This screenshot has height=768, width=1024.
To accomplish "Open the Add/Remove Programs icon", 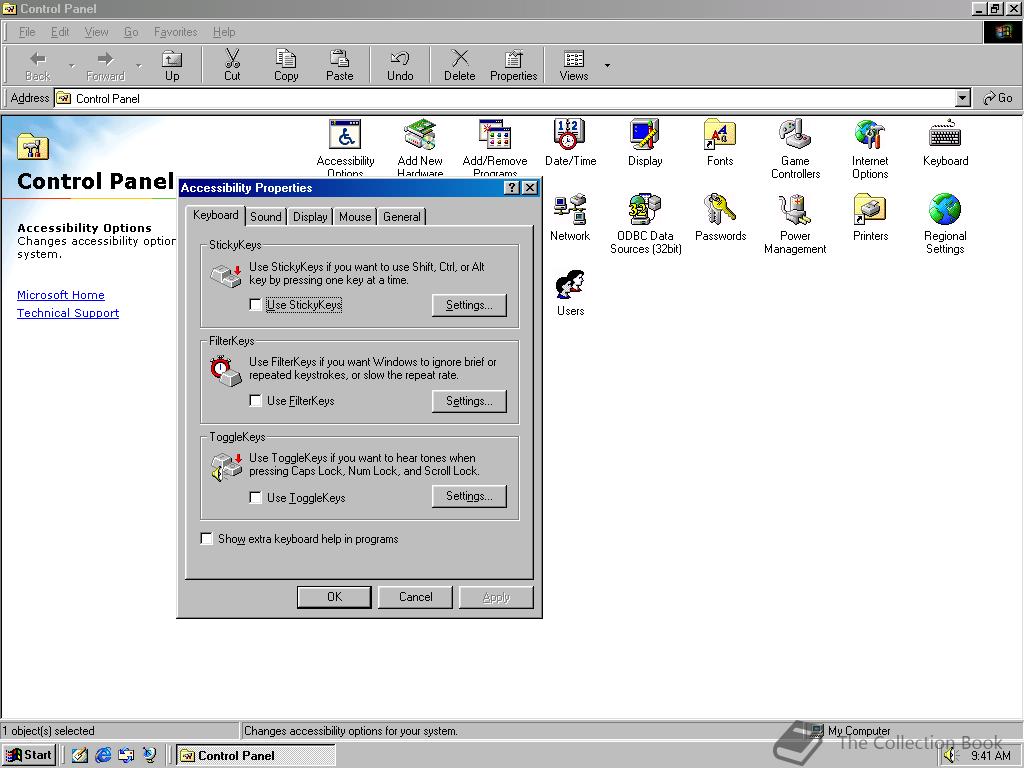I will point(495,136).
